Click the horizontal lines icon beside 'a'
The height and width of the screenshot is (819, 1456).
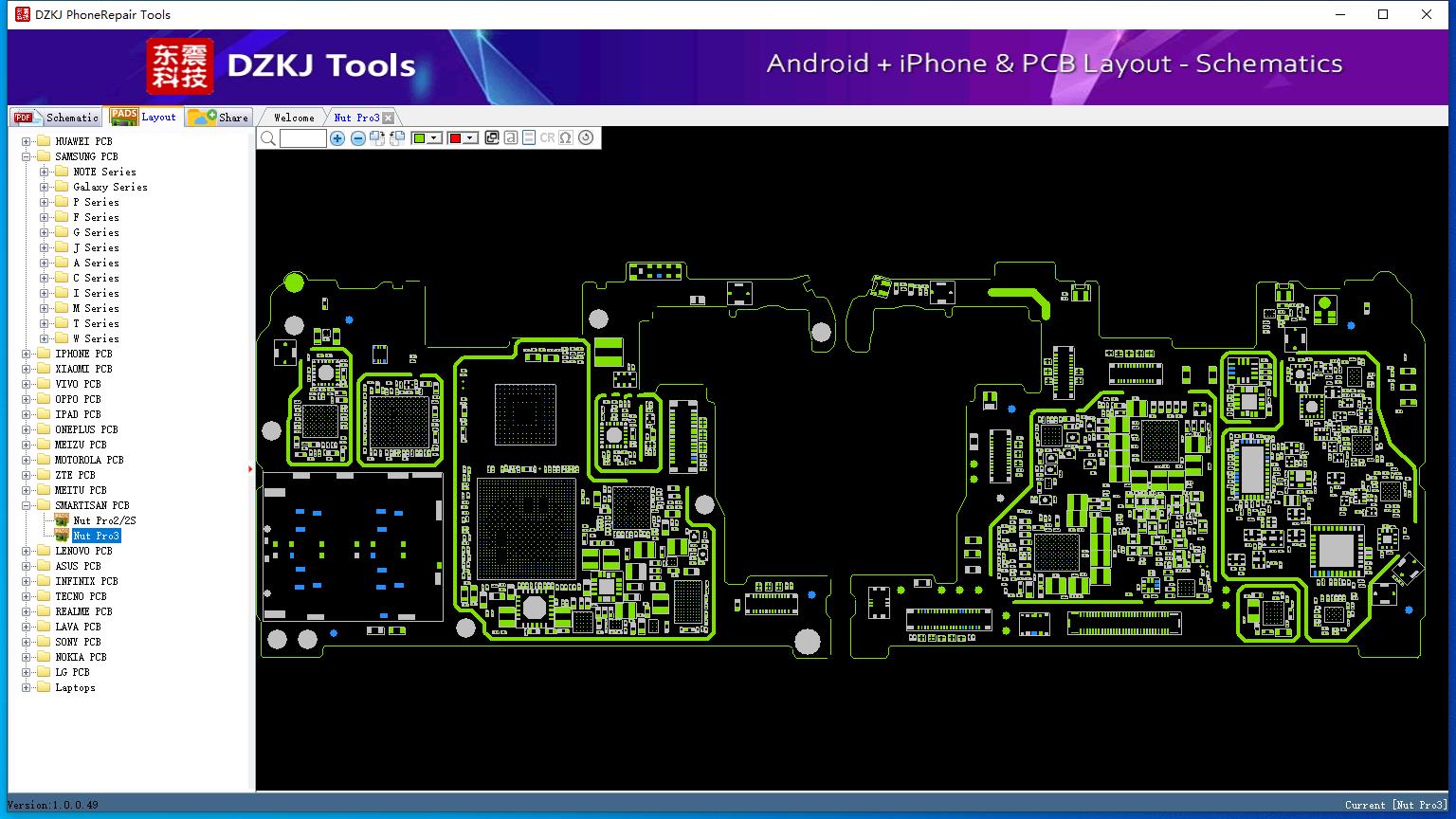pos(529,138)
